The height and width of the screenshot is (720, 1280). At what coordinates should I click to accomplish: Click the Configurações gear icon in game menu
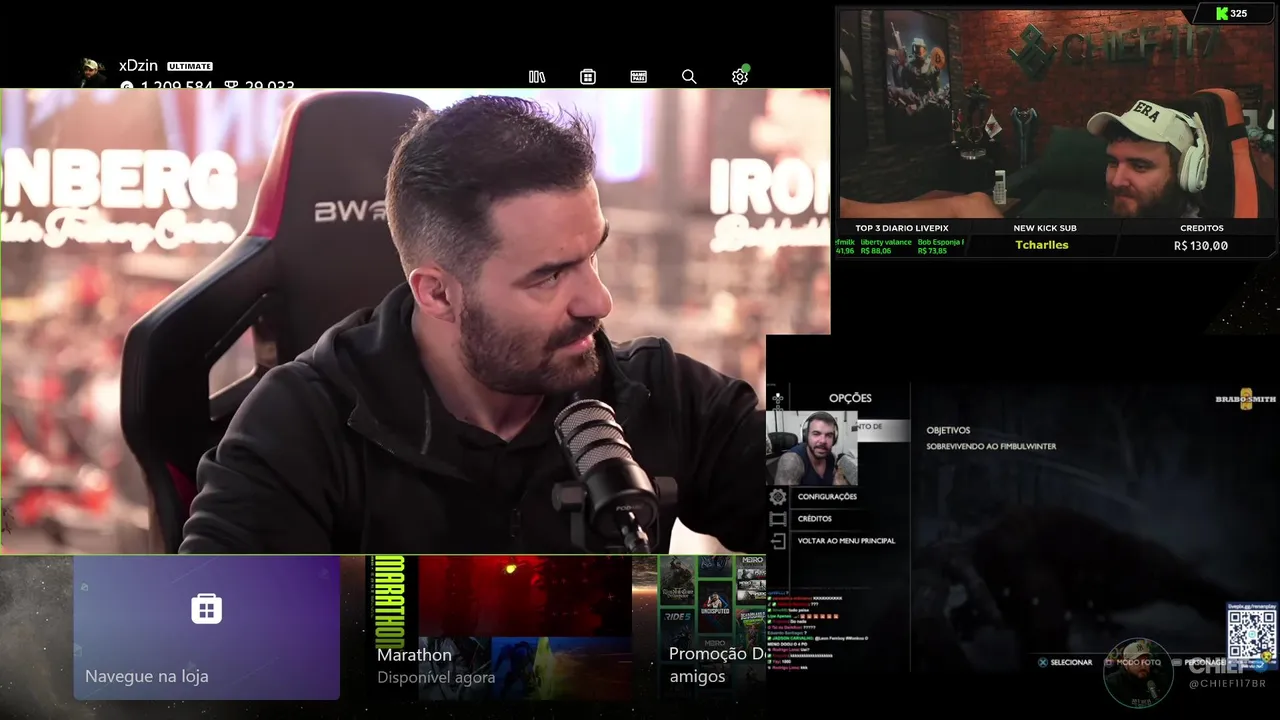[x=778, y=497]
